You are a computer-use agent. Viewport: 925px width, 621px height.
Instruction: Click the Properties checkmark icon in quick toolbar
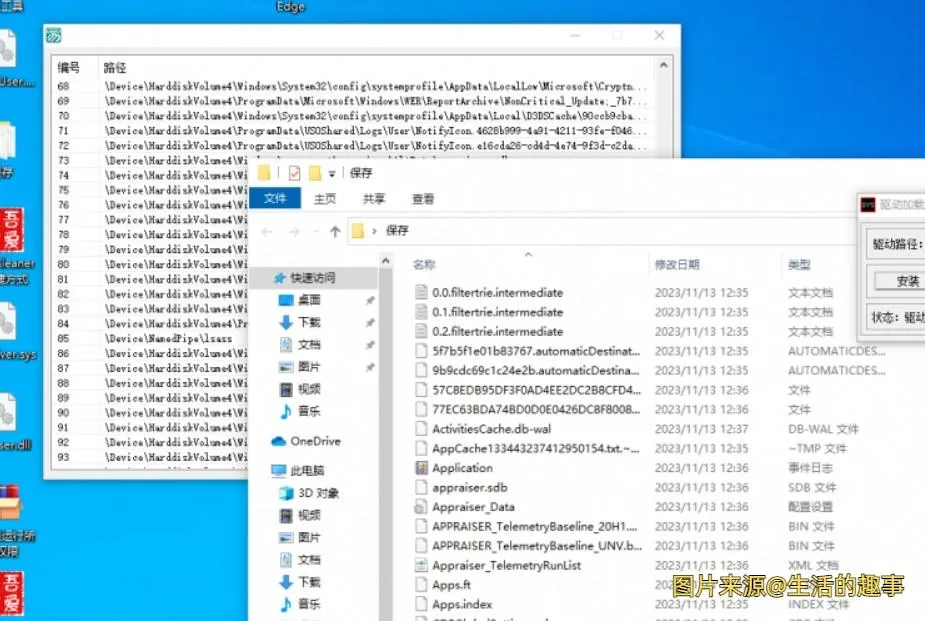[x=294, y=173]
